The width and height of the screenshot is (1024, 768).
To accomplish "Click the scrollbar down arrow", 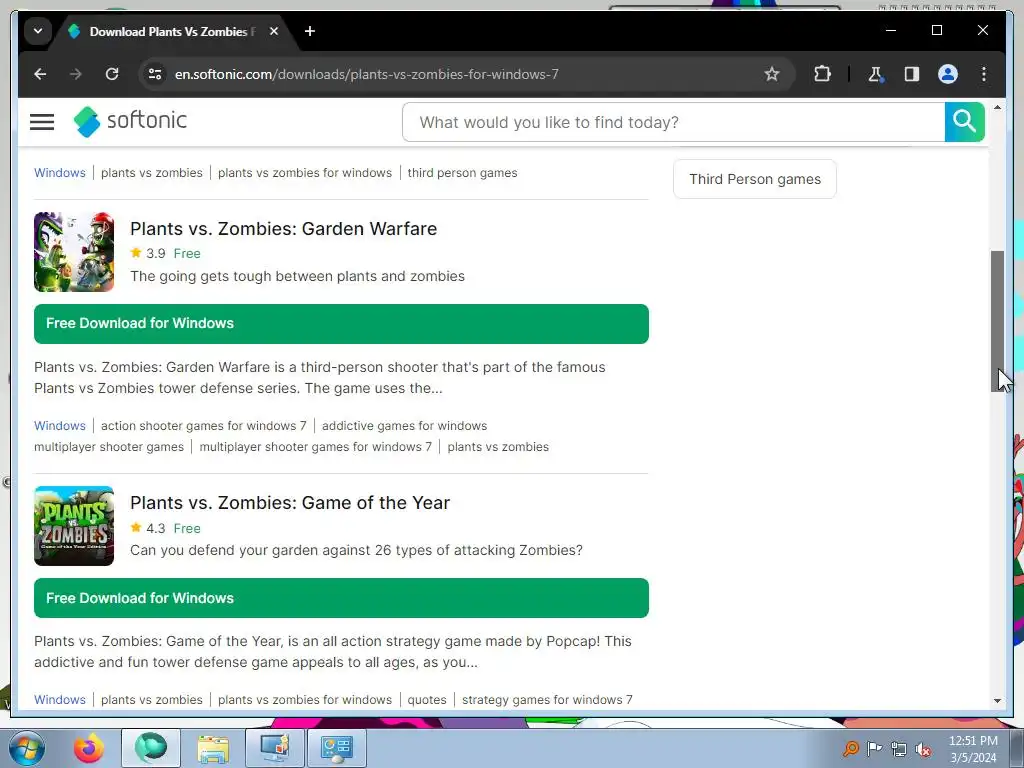I will tap(997, 701).
